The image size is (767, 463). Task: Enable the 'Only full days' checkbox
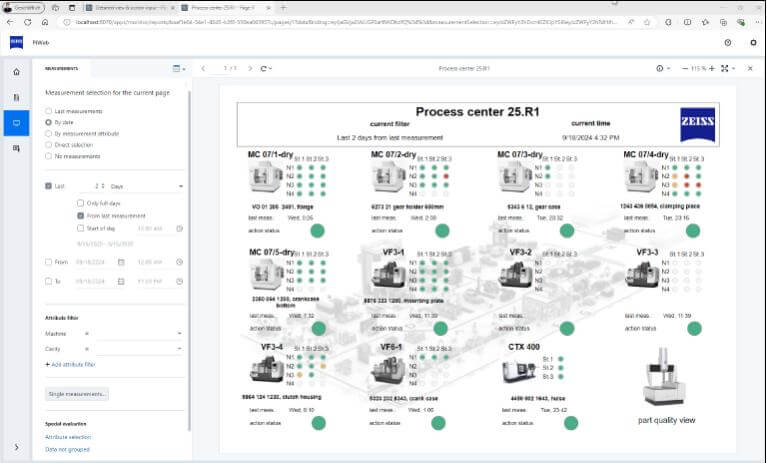(x=81, y=203)
